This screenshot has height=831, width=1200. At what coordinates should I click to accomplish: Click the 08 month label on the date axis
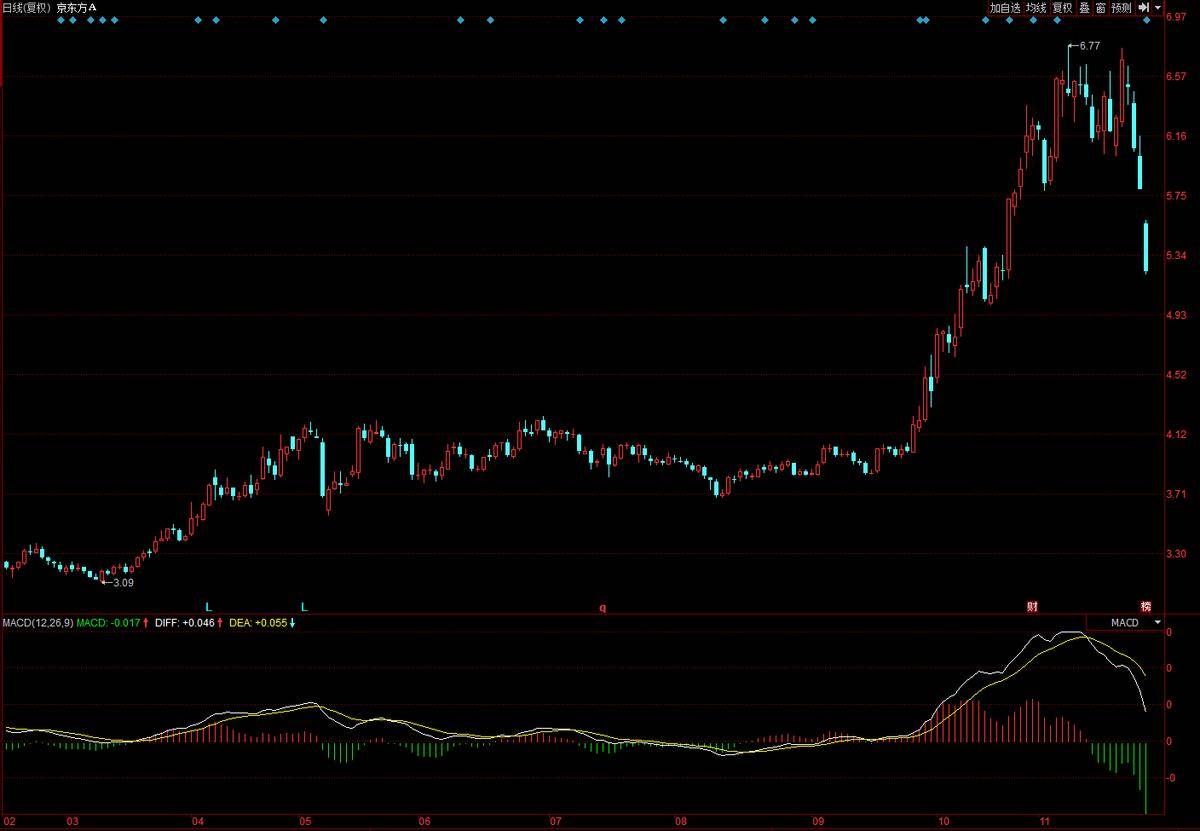pyautogui.click(x=682, y=822)
